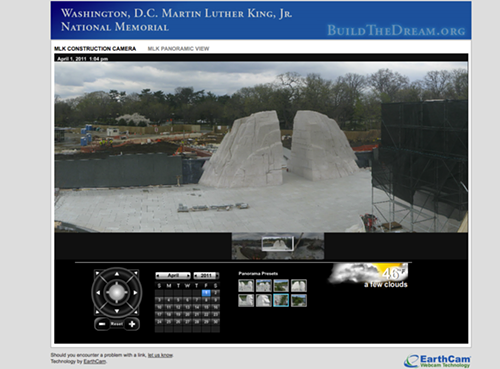
Task: Choose April 13 on the calendar
Action: coord(187,307)
